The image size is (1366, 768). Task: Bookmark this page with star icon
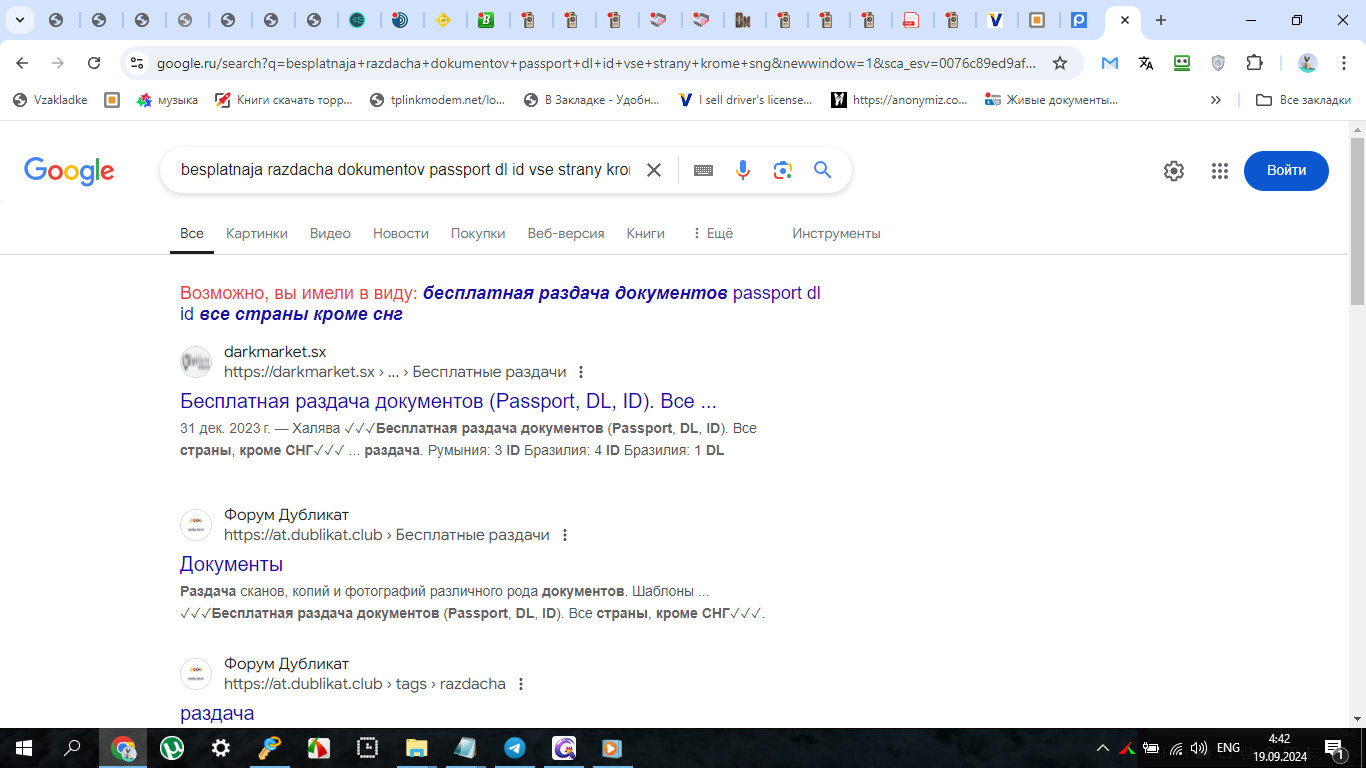1060,63
